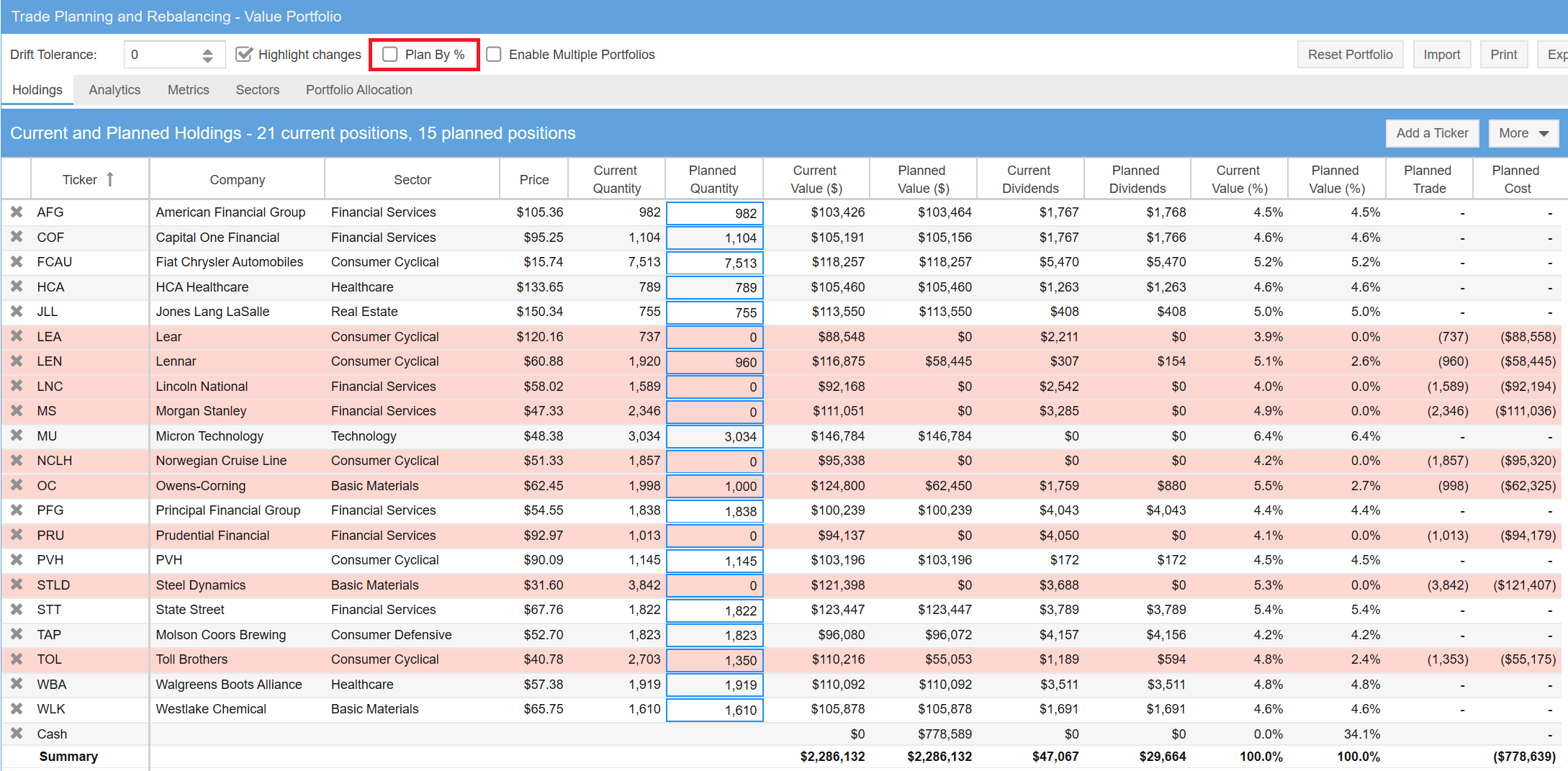Remove JLL position using its X icon
The width and height of the screenshot is (1568, 771).
pyautogui.click(x=17, y=312)
